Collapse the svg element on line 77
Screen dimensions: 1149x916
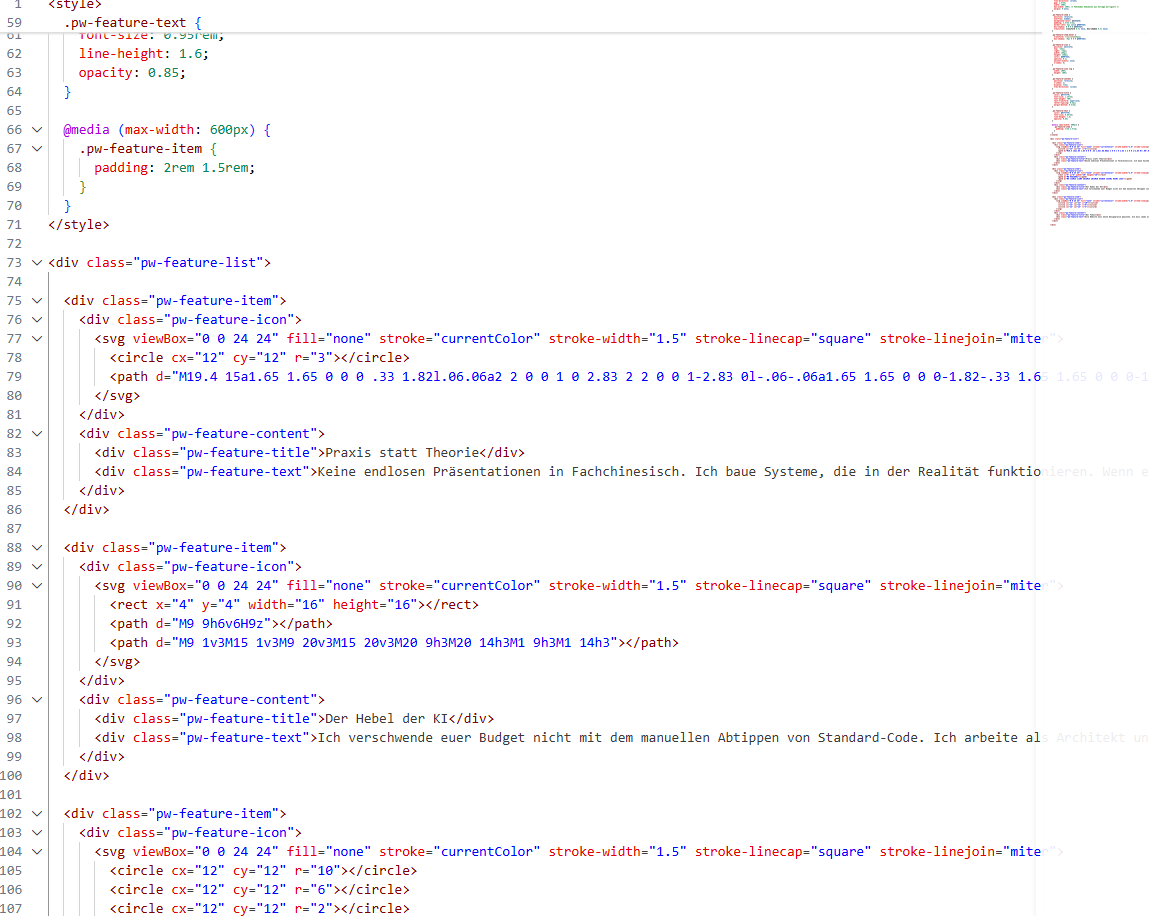coord(37,339)
